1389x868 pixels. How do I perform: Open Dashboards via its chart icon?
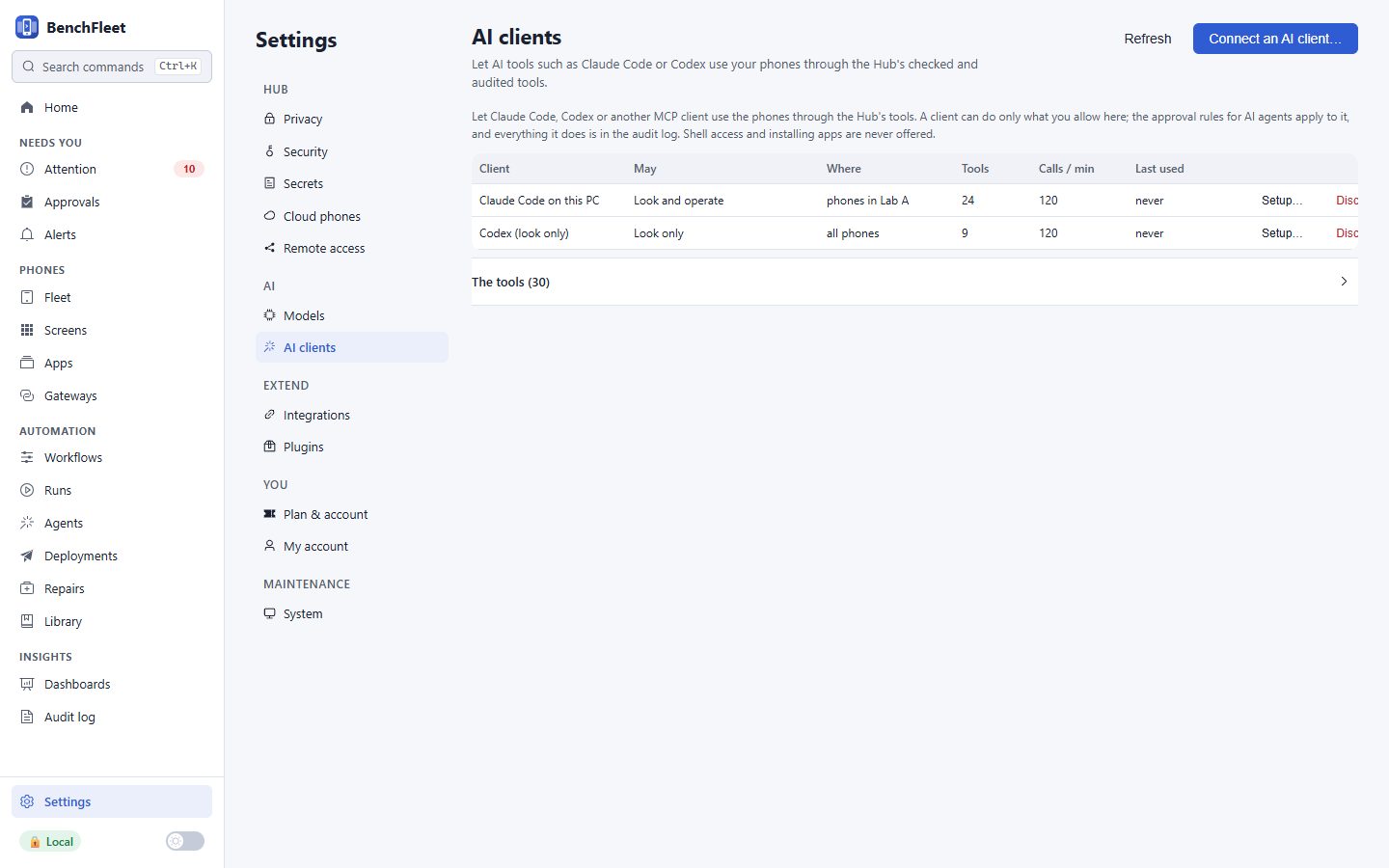point(27,684)
